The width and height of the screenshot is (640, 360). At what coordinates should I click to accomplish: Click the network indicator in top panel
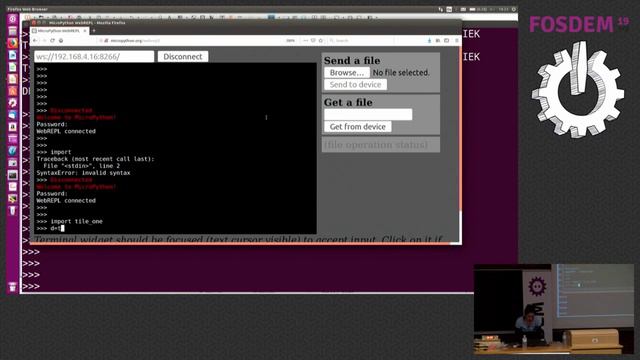pyautogui.click(x=440, y=9)
